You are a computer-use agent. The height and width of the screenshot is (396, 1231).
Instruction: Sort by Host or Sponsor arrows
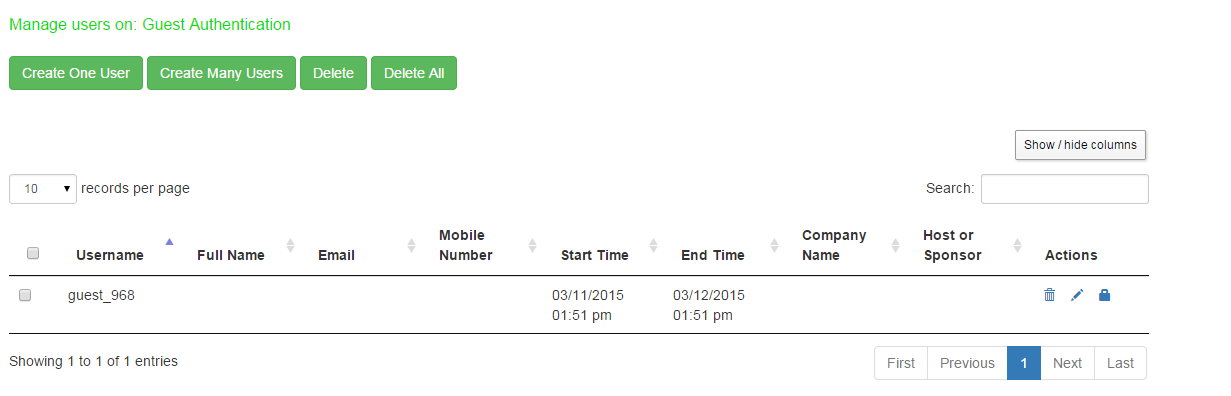coord(1017,245)
